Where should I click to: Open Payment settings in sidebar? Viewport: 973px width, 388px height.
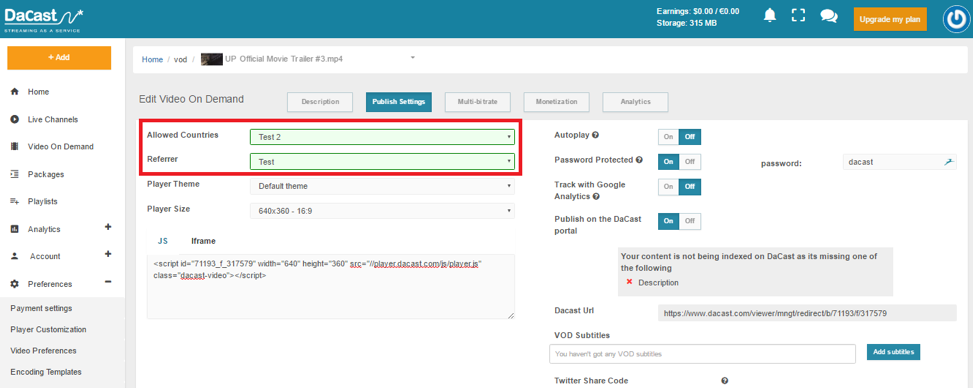pos(41,309)
